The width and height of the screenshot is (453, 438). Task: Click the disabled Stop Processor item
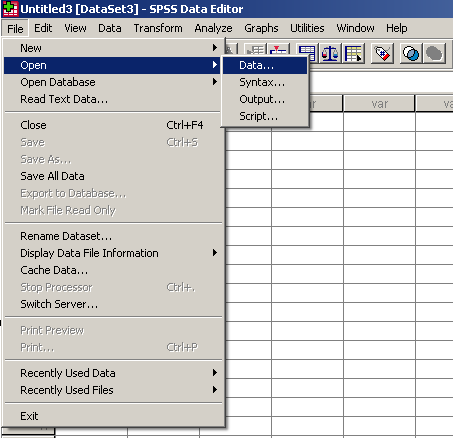(112, 287)
